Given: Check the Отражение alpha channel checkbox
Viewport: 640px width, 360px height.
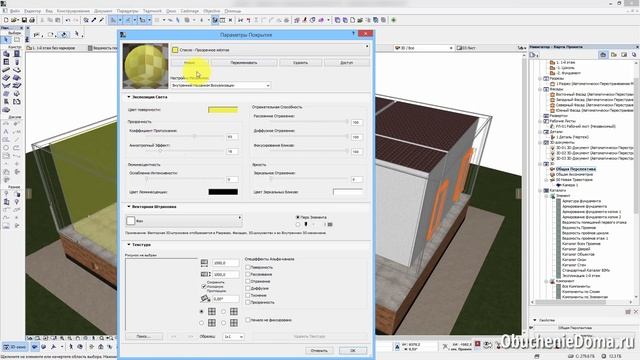Looking at the screenshot, I should [x=248, y=281].
